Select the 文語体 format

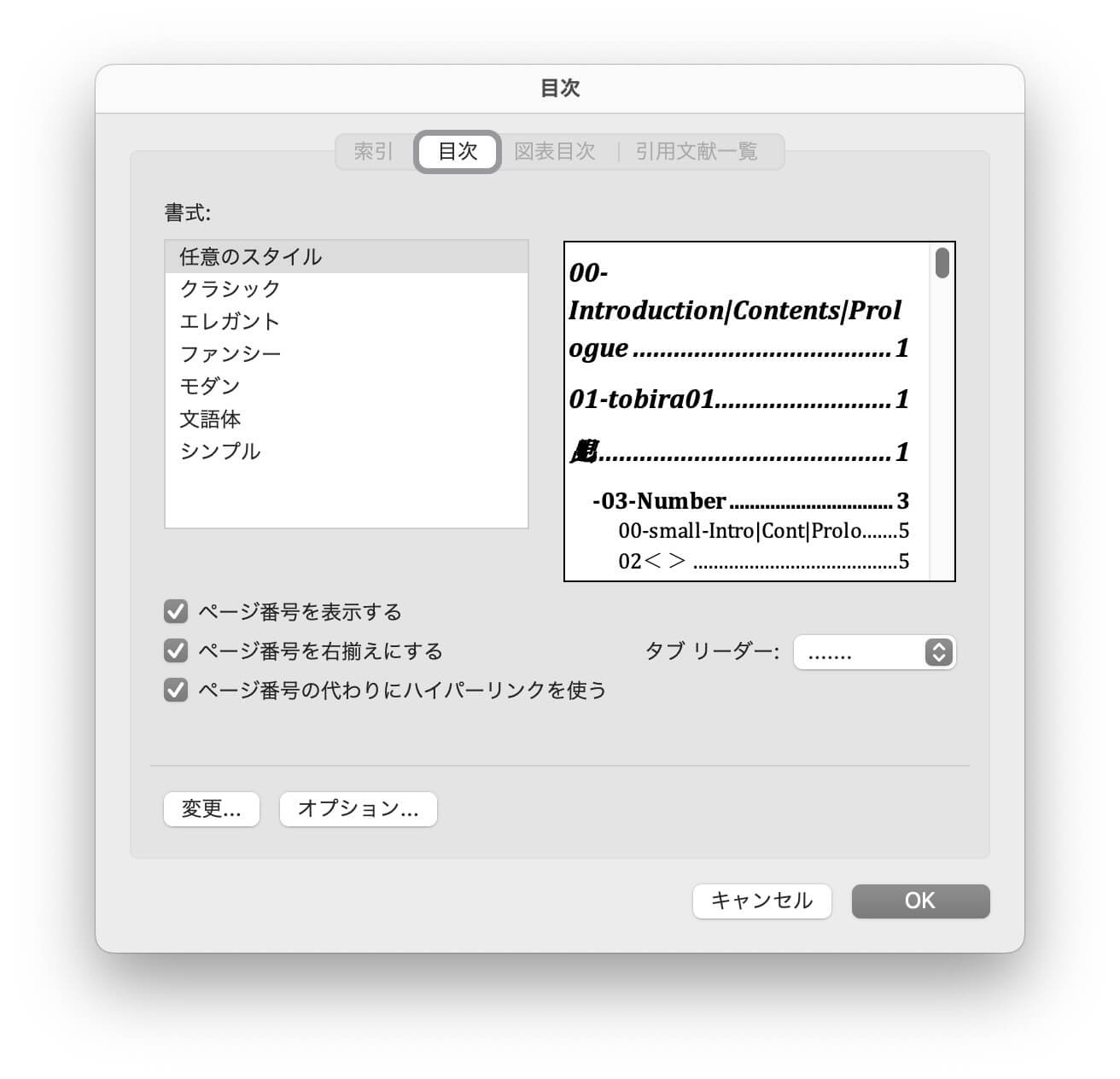pyautogui.click(x=210, y=419)
